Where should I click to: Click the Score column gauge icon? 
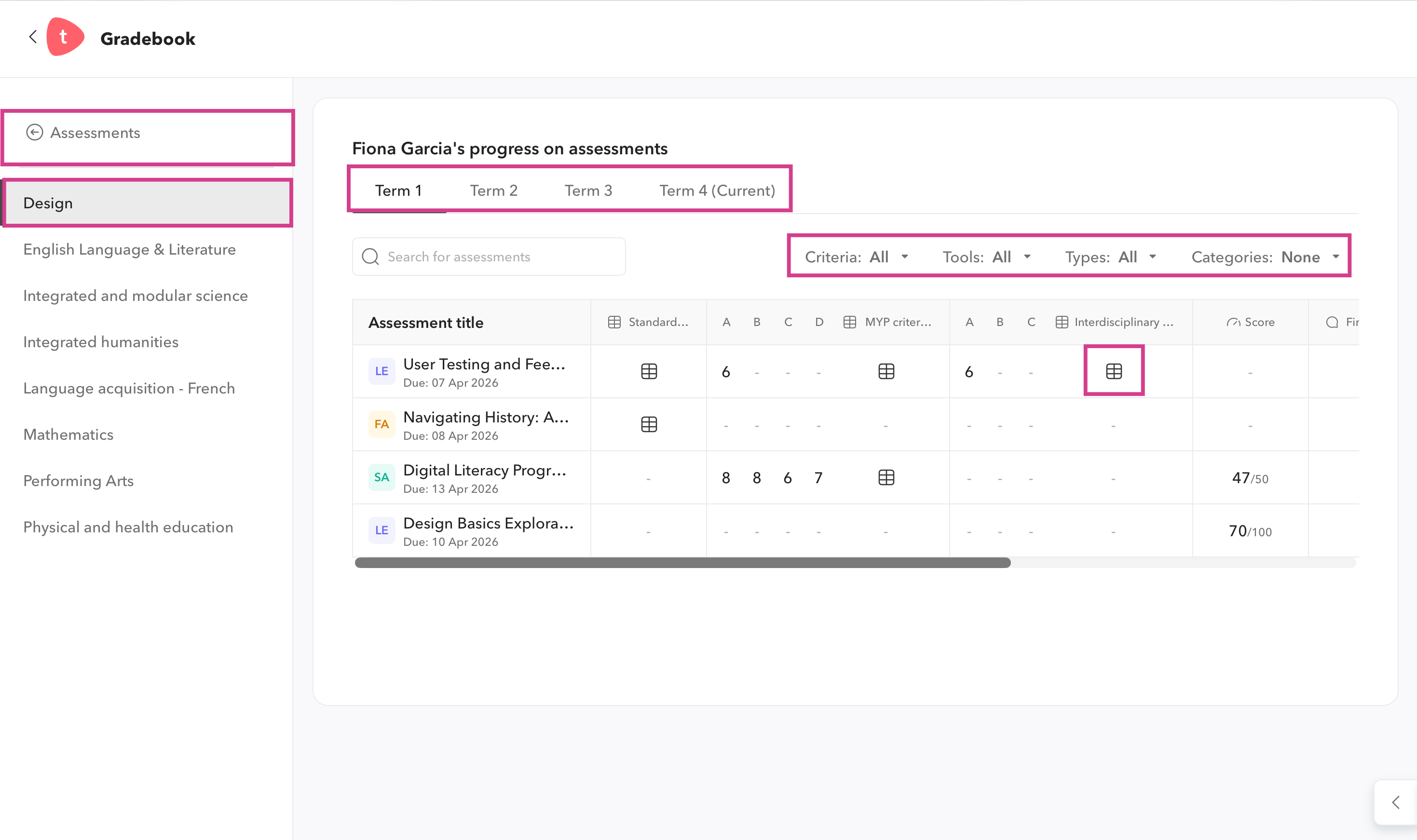point(1233,322)
